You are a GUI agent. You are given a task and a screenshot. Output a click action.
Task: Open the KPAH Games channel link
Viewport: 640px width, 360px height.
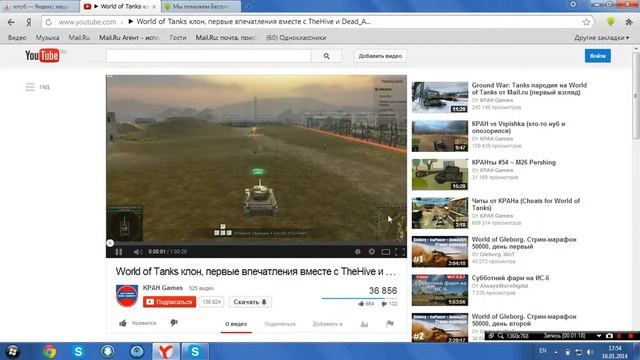(x=162, y=288)
